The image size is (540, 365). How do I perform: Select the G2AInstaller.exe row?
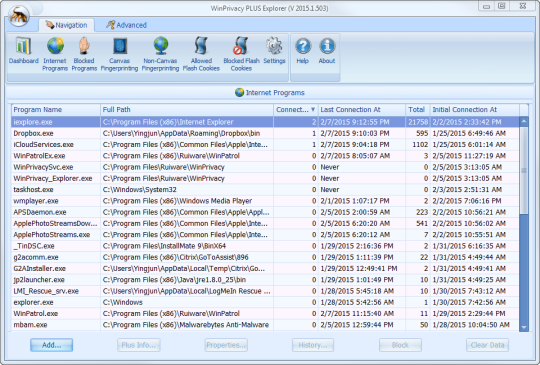point(265,268)
